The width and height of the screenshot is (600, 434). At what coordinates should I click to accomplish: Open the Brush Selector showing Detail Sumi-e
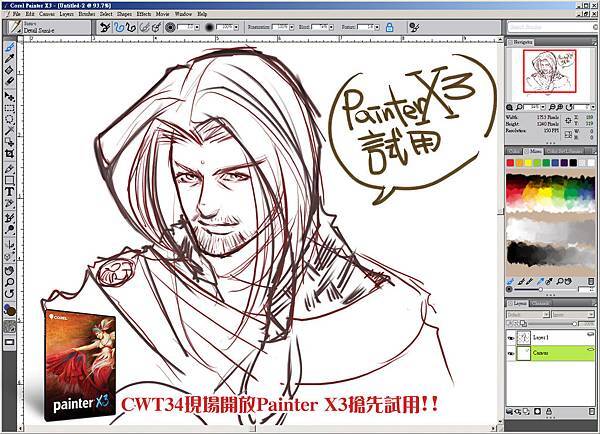pos(48,28)
